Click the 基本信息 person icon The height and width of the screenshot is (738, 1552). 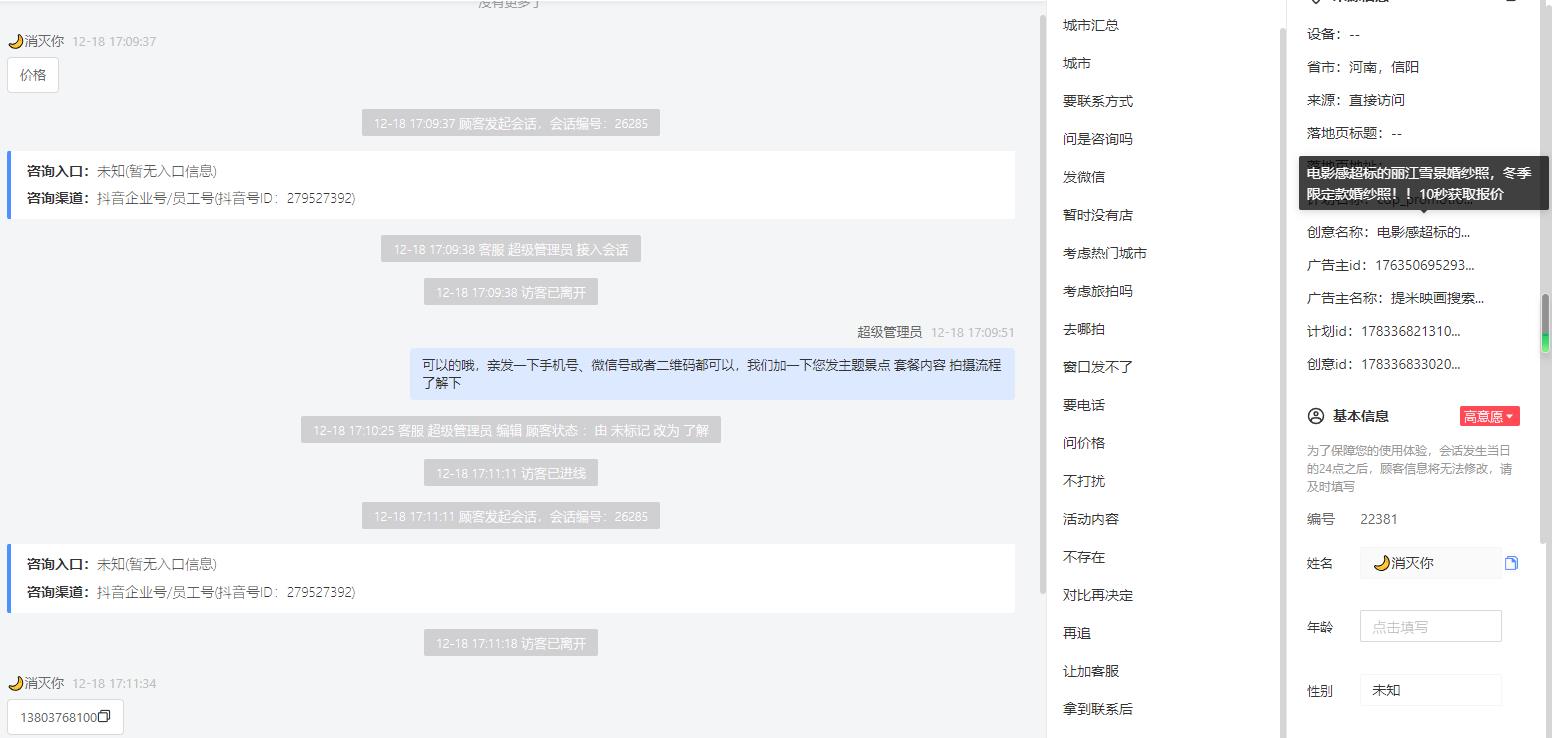[x=1316, y=416]
